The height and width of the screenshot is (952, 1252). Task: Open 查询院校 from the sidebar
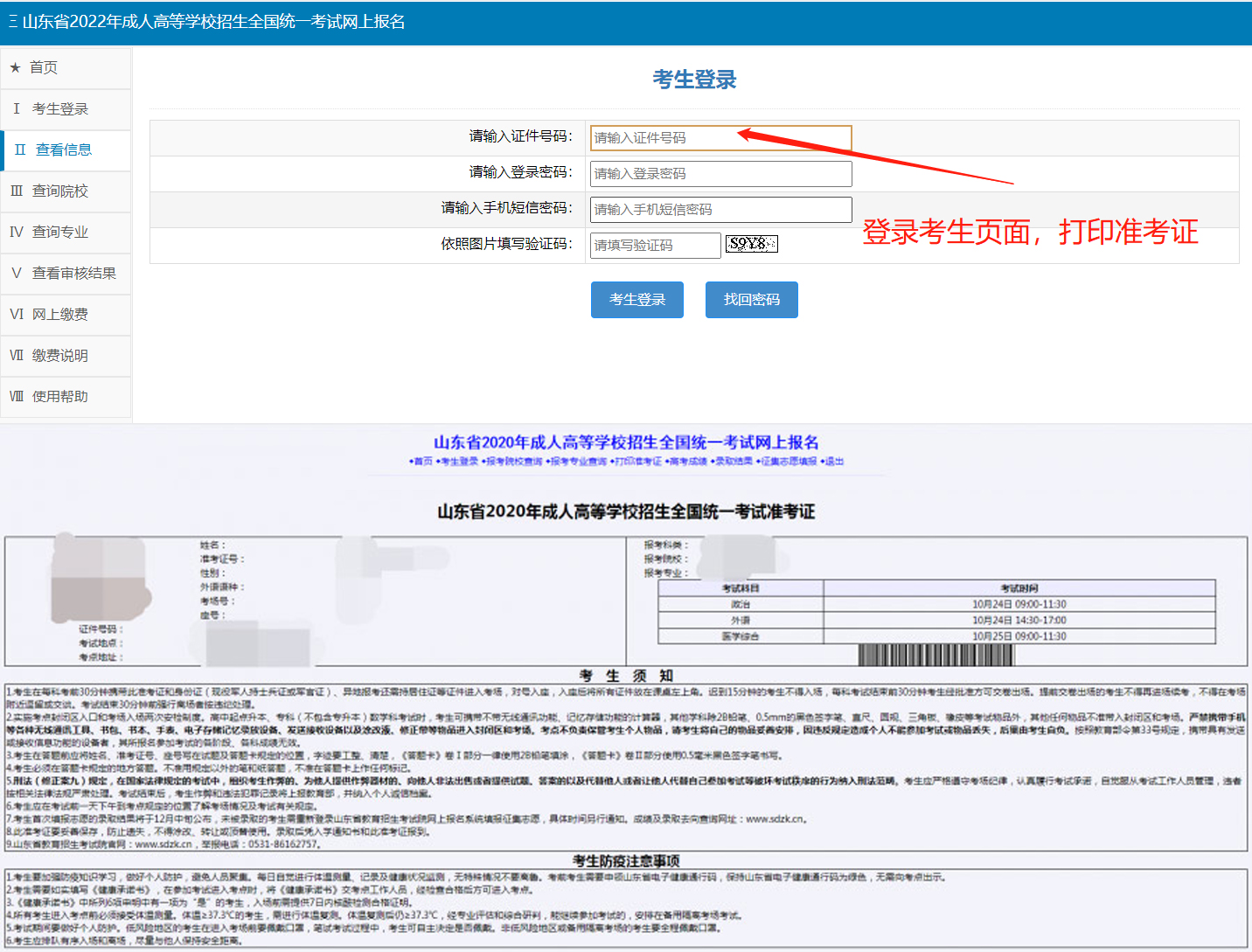(59, 191)
